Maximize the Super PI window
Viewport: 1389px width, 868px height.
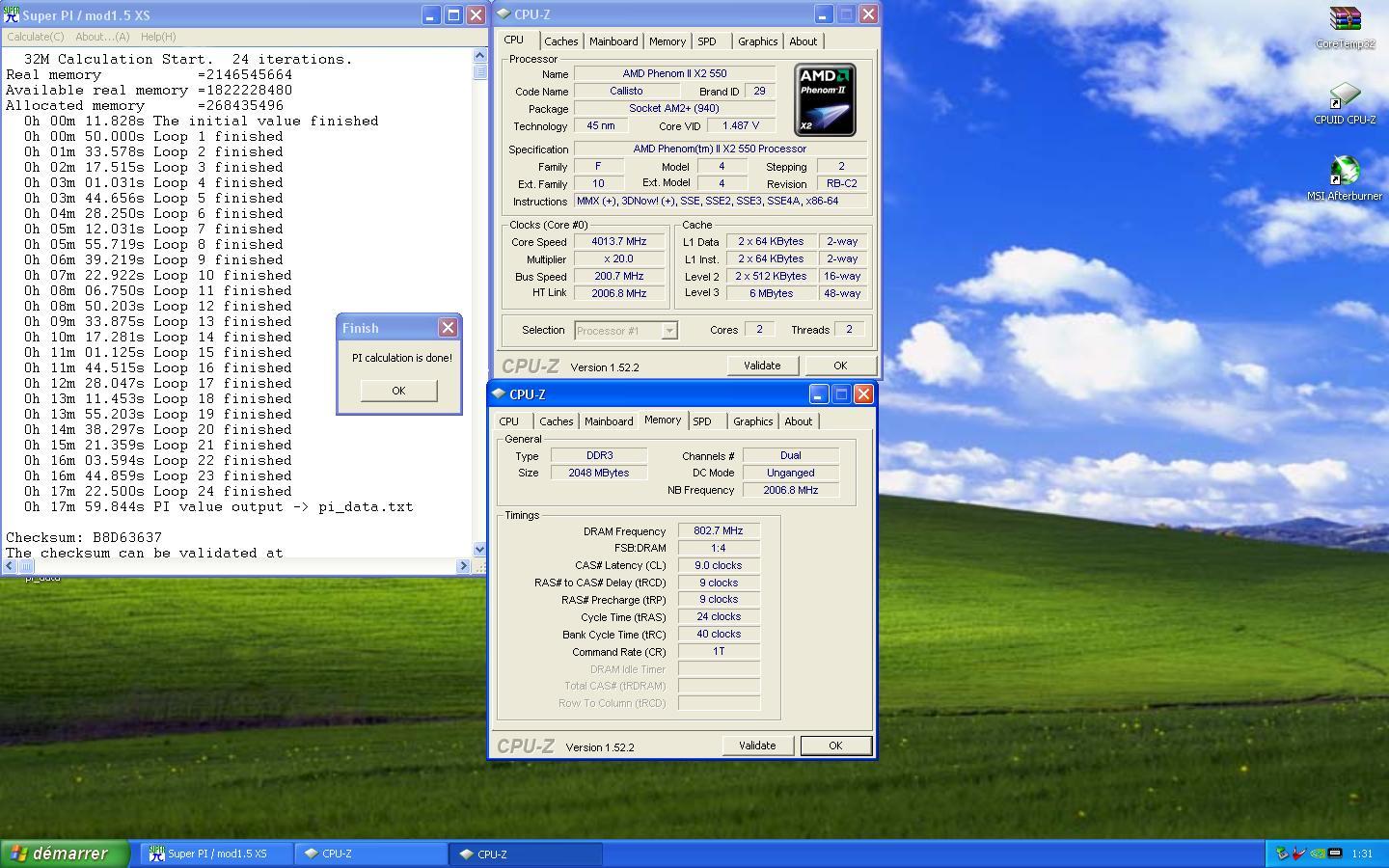pos(453,15)
